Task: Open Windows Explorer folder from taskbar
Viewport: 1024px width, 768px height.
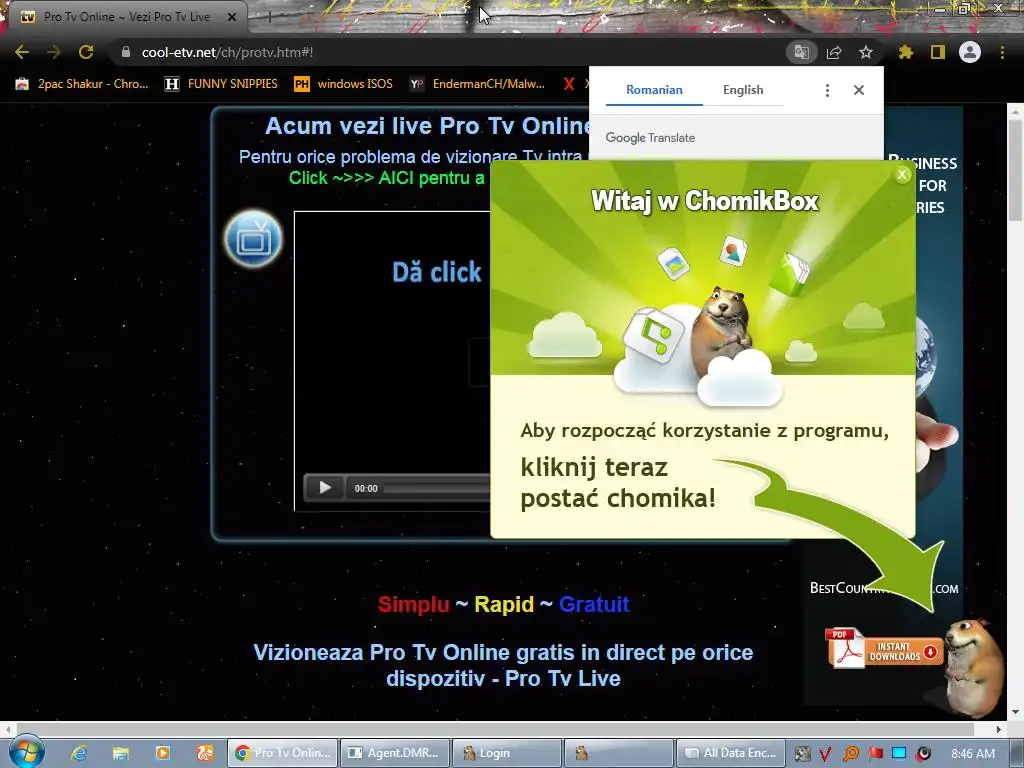Action: point(121,753)
